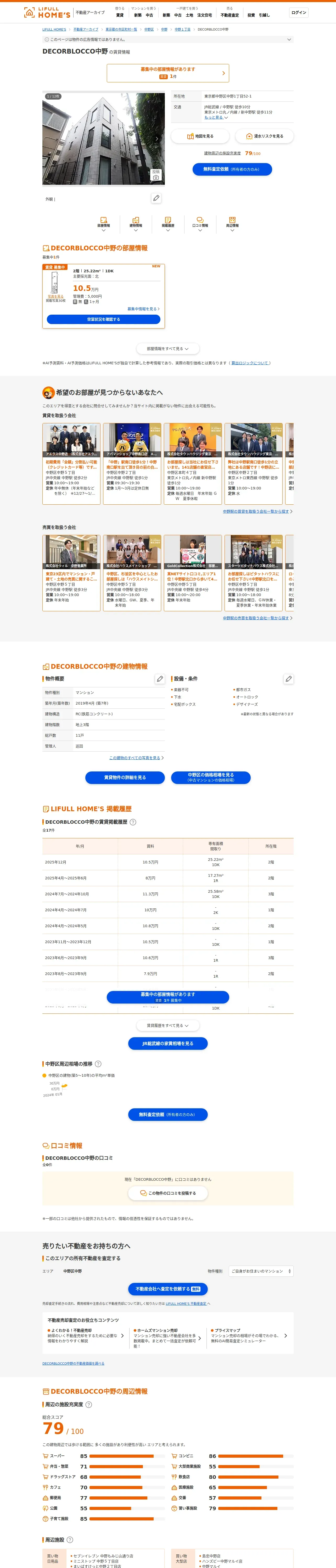The image size is (336, 1568).
Task: Click 無料査定依頼 button beside the photo
Action: 232,169
